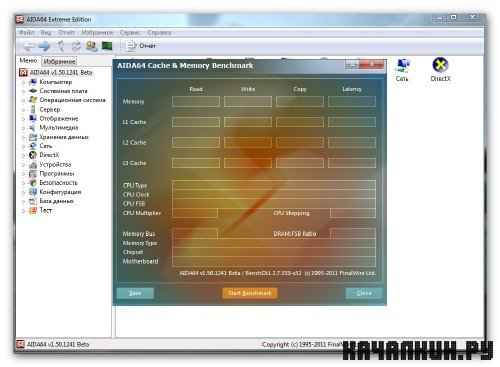This screenshot has height=367, width=500.
Task: Click the green monitor toolbar icon
Action: tap(107, 46)
